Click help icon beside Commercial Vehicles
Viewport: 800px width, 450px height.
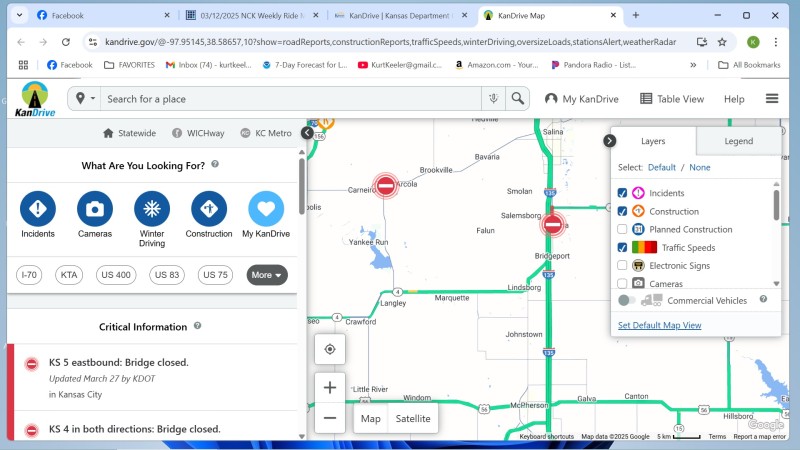tap(763, 299)
